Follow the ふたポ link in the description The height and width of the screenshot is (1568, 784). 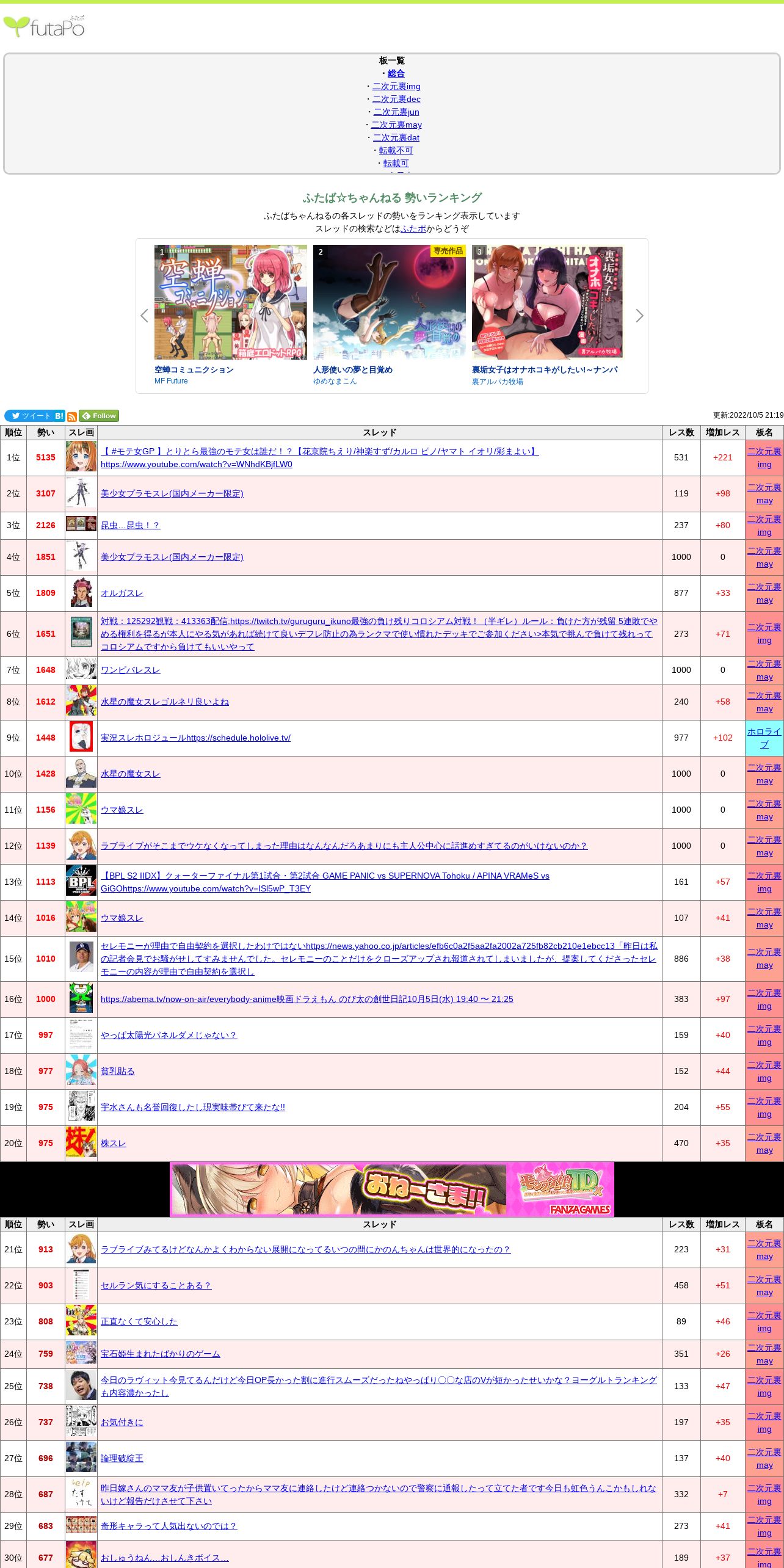click(413, 228)
